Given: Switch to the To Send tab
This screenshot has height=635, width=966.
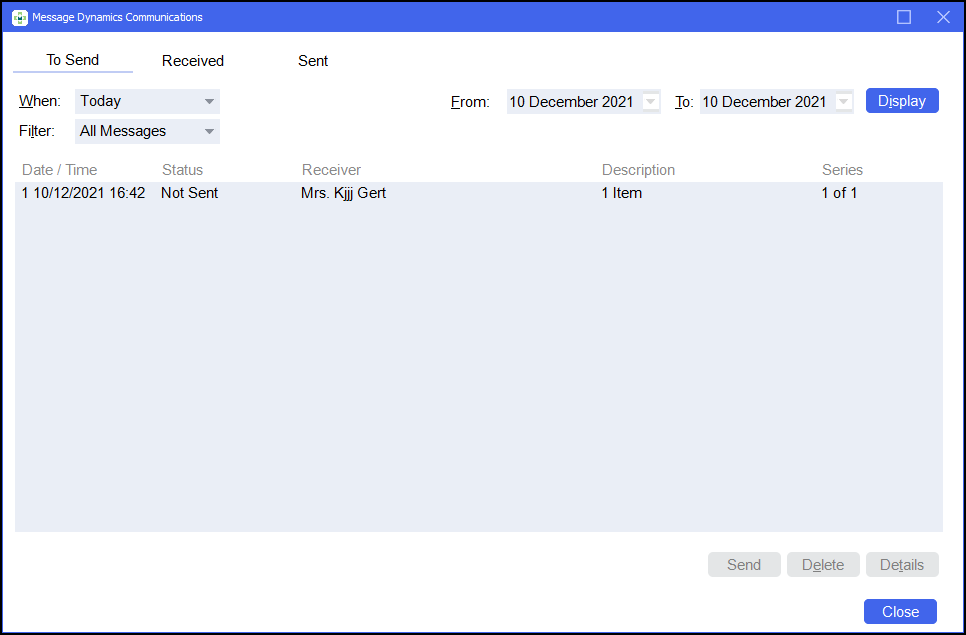Looking at the screenshot, I should pyautogui.click(x=73, y=61).
